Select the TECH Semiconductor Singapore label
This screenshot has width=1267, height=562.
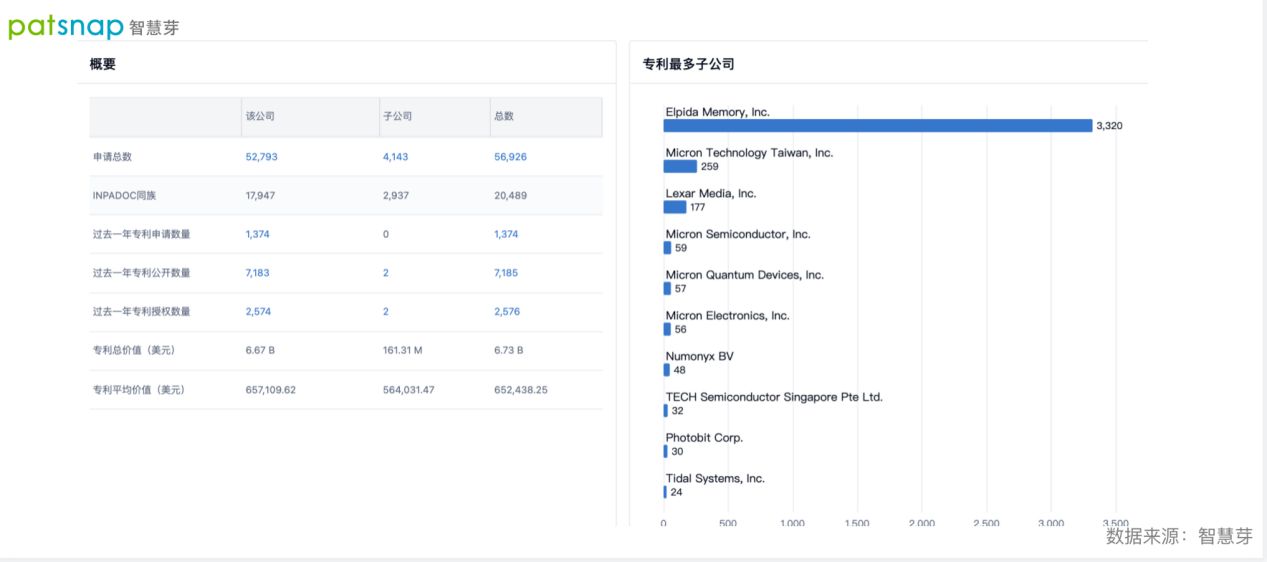click(x=774, y=397)
